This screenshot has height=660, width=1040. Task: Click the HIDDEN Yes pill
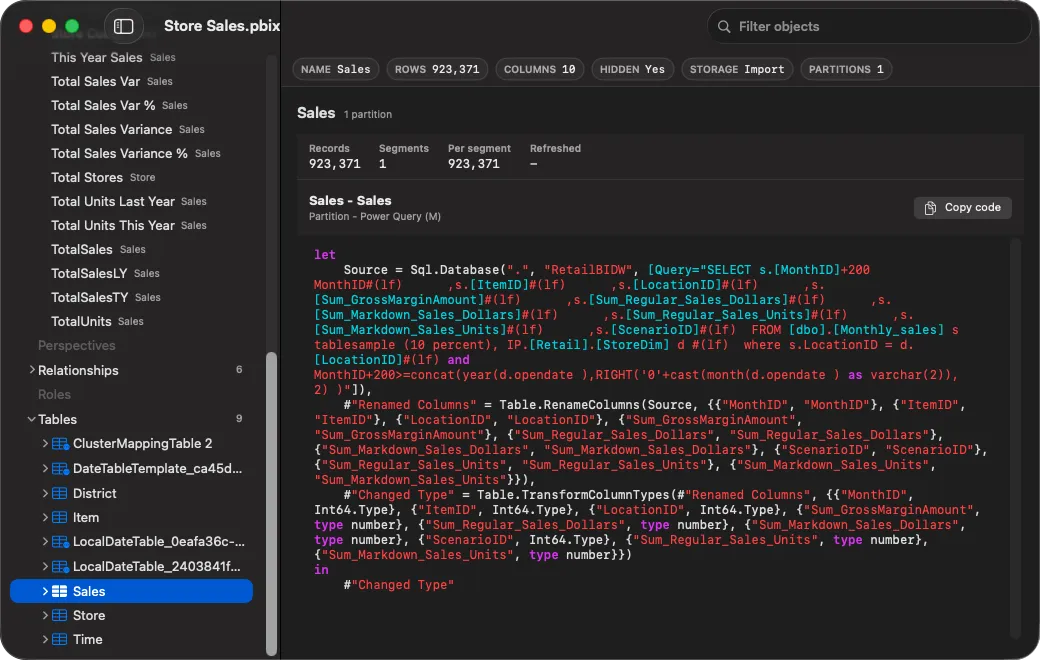[x=632, y=69]
